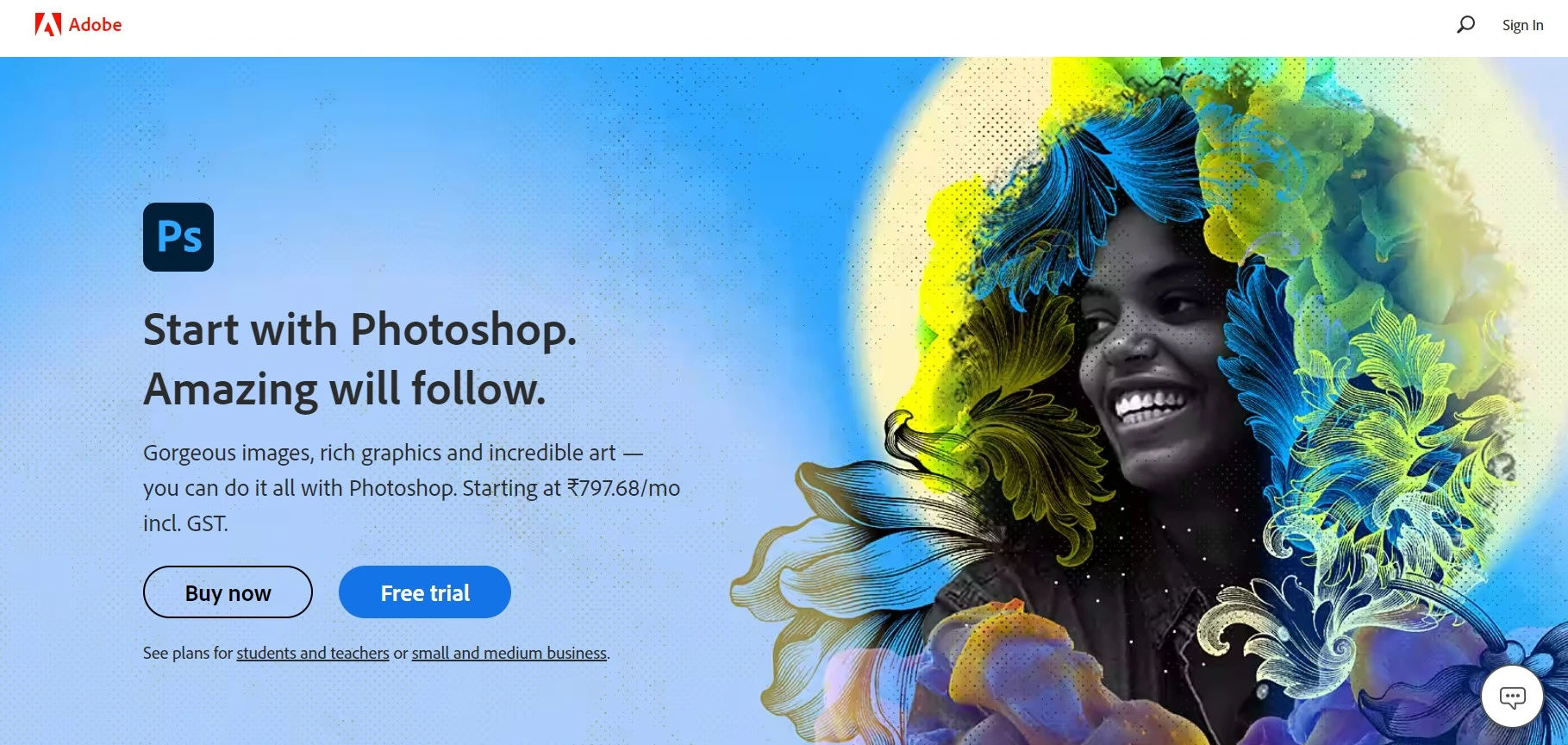Click the 'incl. GST.' text
The width and height of the screenshot is (1568, 745).
pyautogui.click(x=185, y=523)
